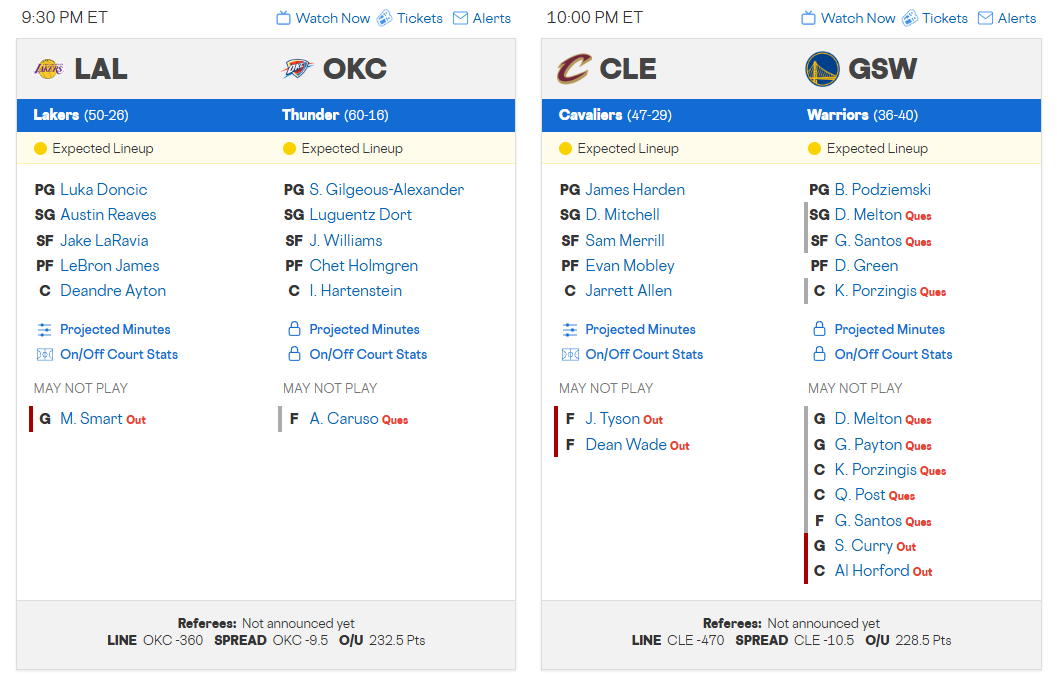Image resolution: width=1057 pixels, height=683 pixels.
Task: Click the Warriors team logo
Action: pos(822,69)
